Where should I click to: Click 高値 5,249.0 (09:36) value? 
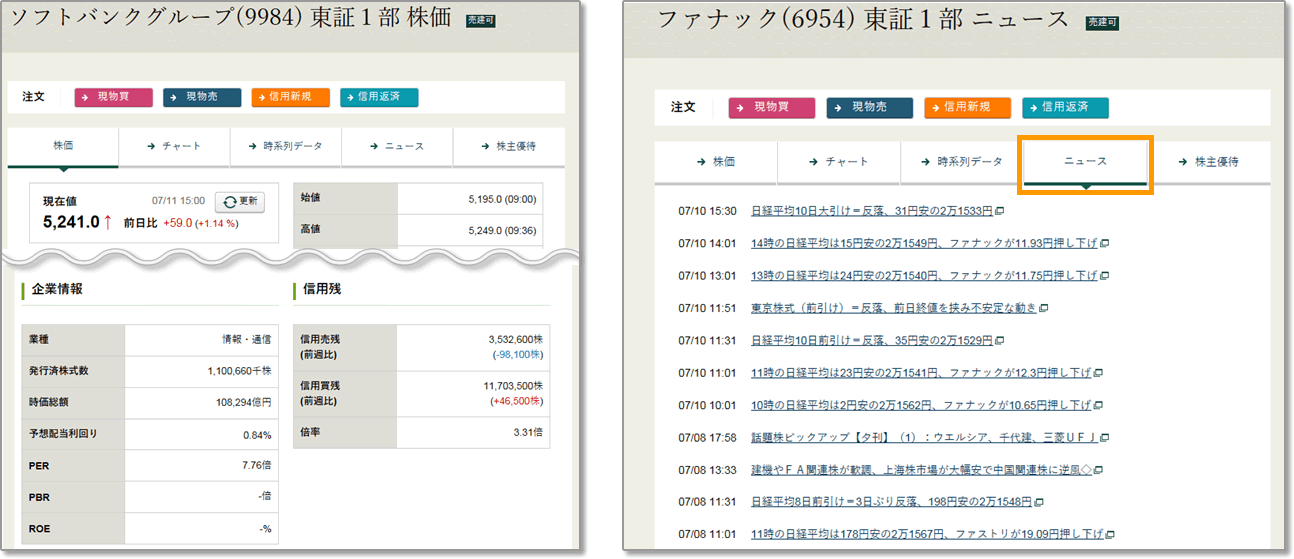pos(502,229)
